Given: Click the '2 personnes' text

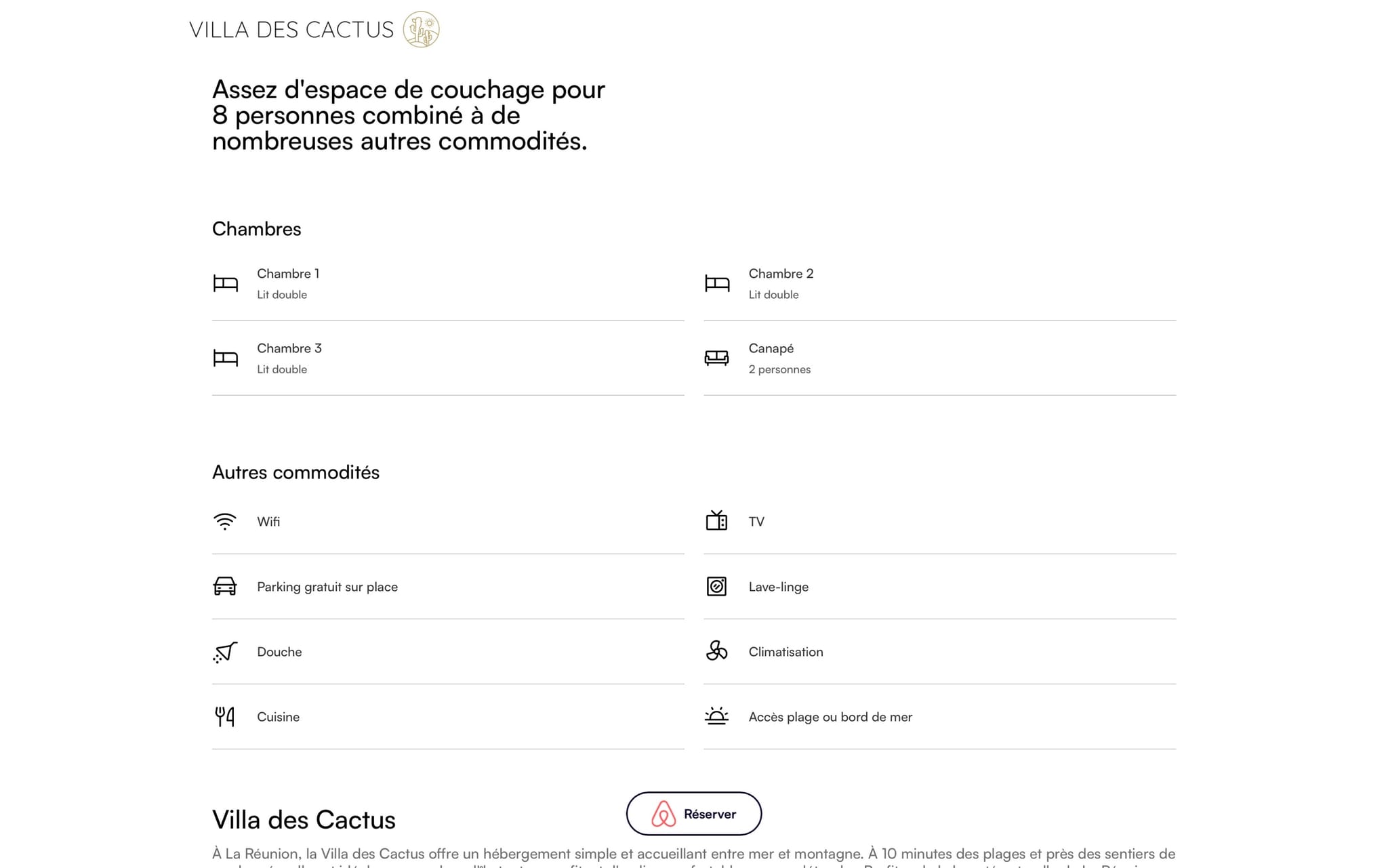Looking at the screenshot, I should coord(779,369).
